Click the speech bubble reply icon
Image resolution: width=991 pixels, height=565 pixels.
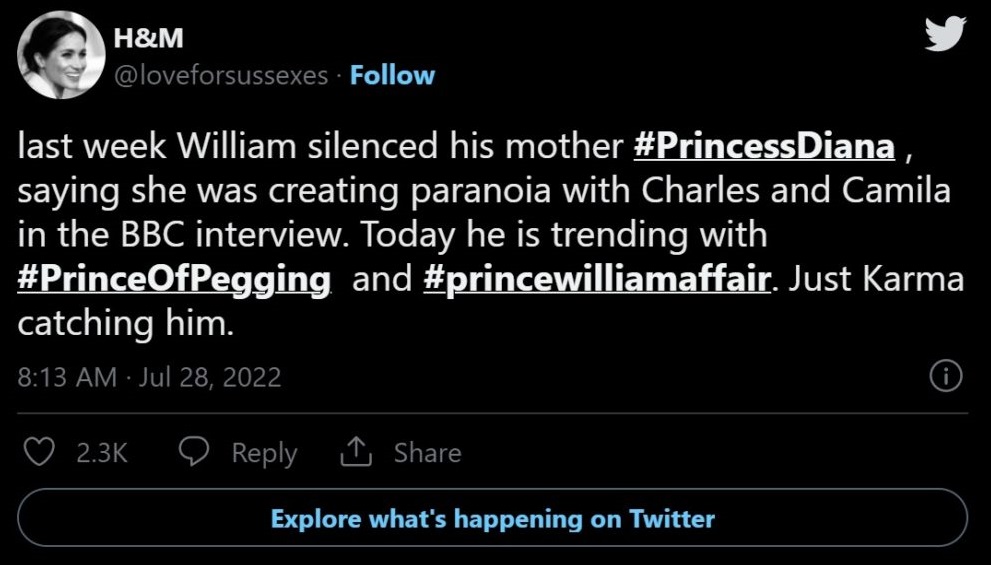pyautogui.click(x=193, y=452)
